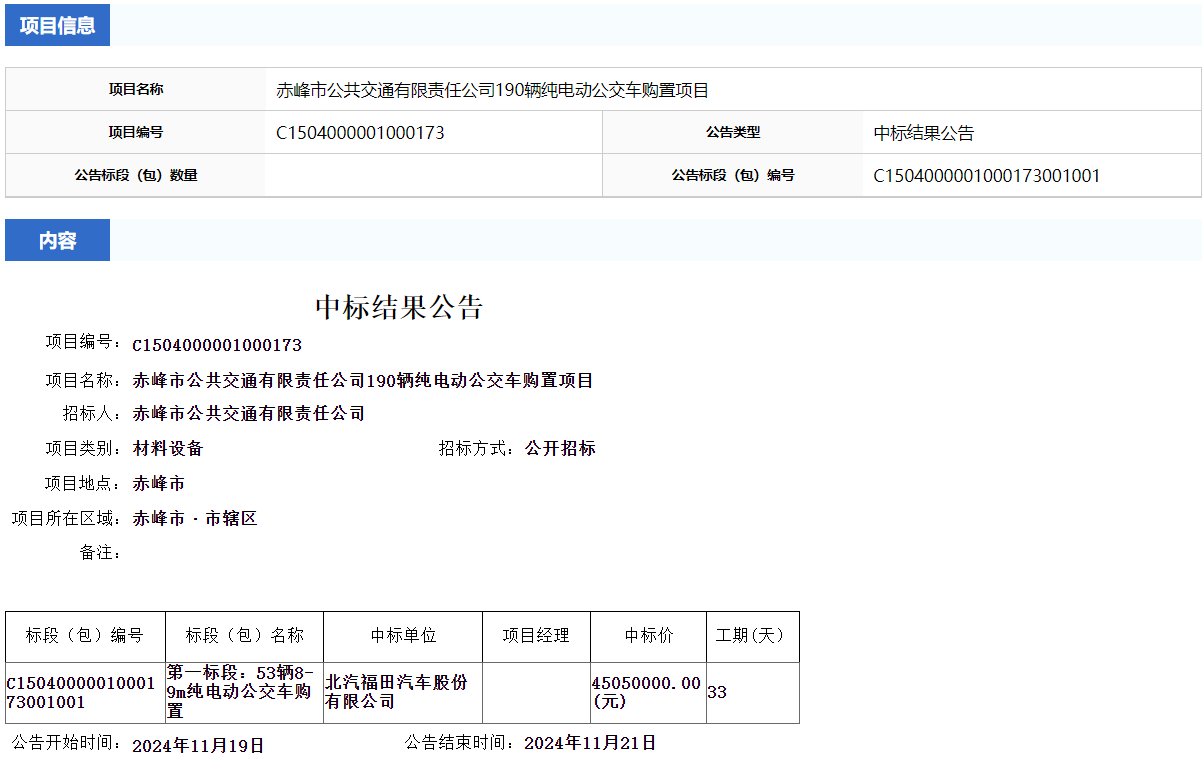
Task: Click the project location value 赤峰市
Action: pyautogui.click(x=158, y=483)
